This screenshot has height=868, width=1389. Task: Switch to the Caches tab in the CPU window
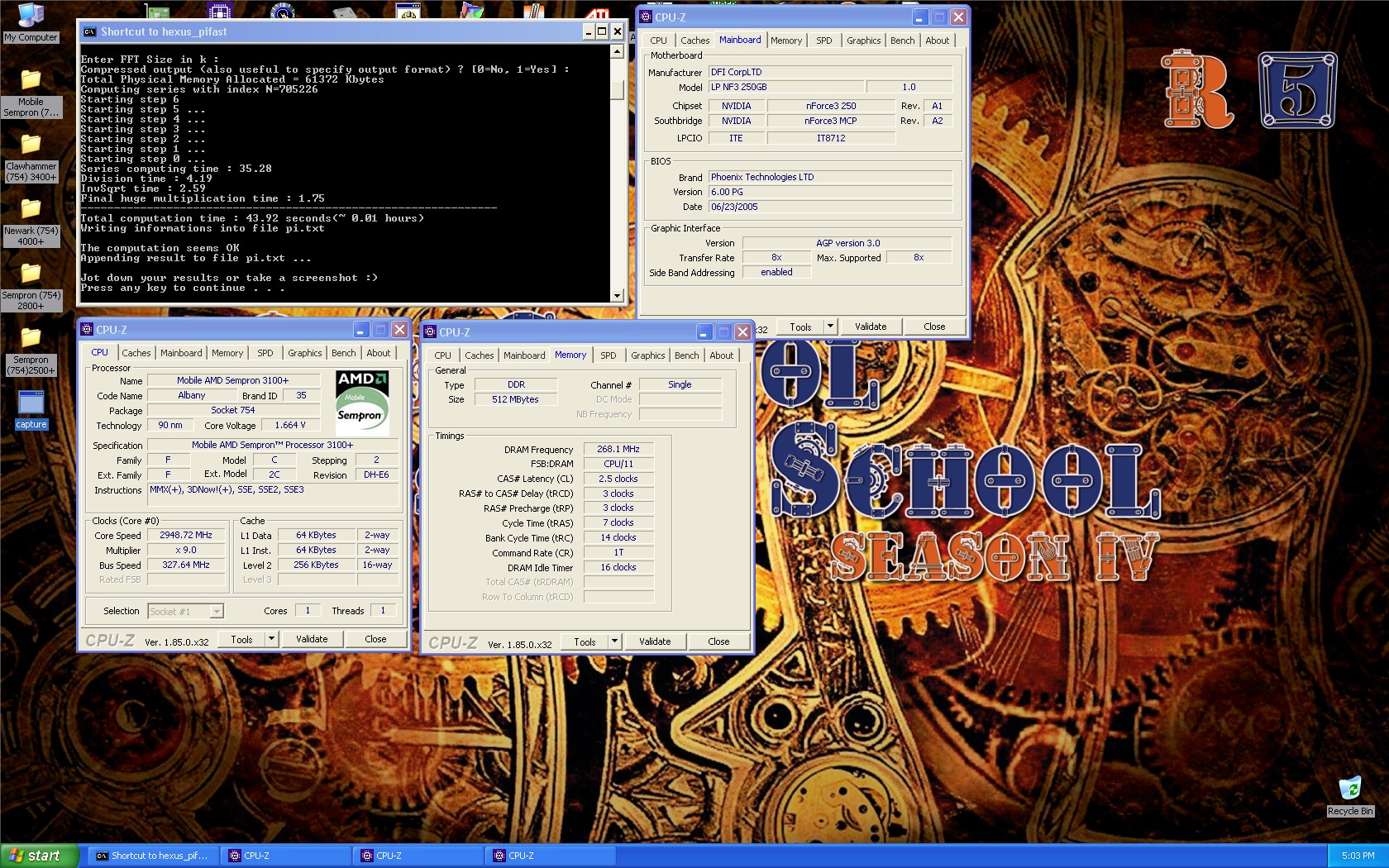(x=136, y=353)
